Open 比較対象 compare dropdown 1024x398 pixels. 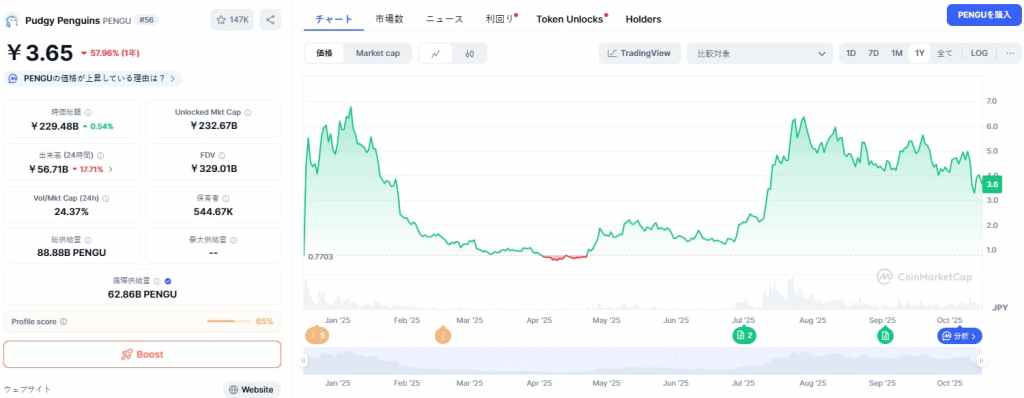coord(760,54)
